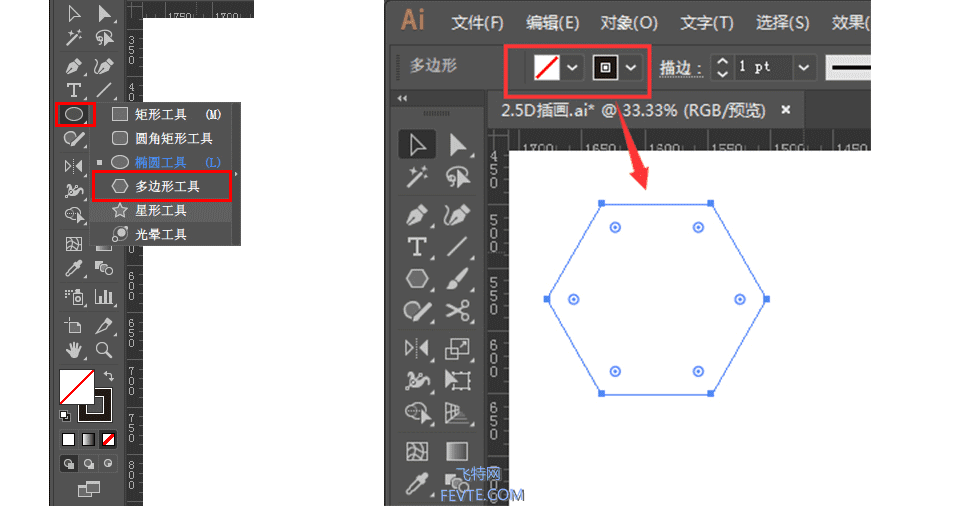Set paint mode to None
960x507 pixels.
(108, 440)
